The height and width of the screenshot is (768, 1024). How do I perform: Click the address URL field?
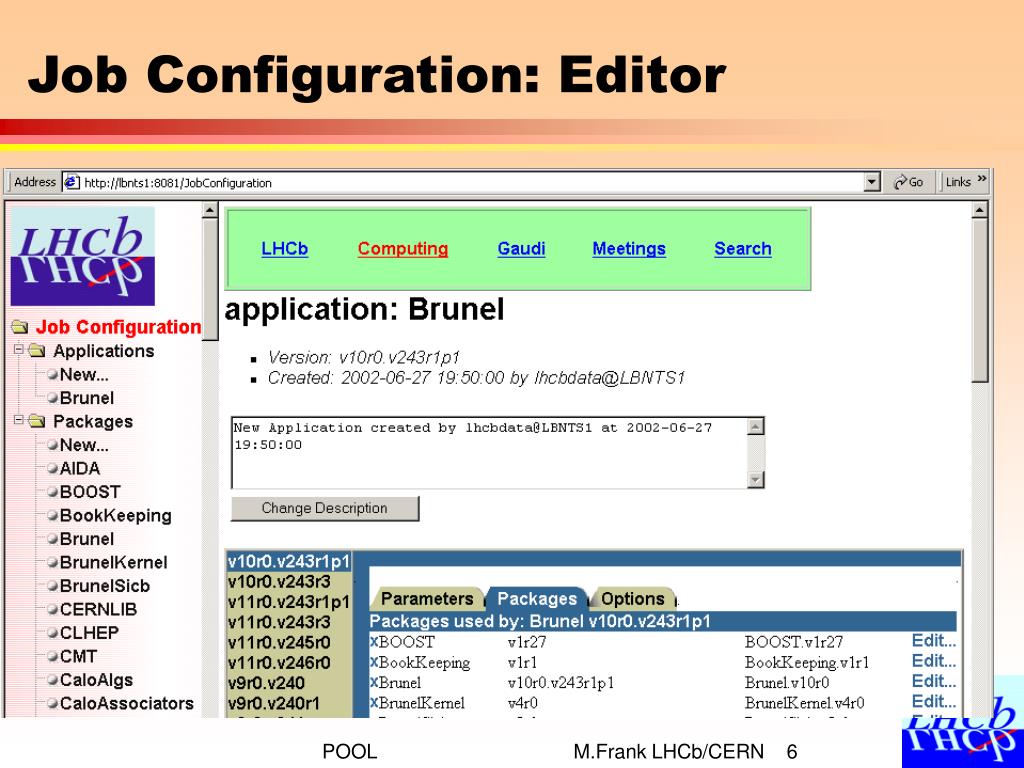472,183
